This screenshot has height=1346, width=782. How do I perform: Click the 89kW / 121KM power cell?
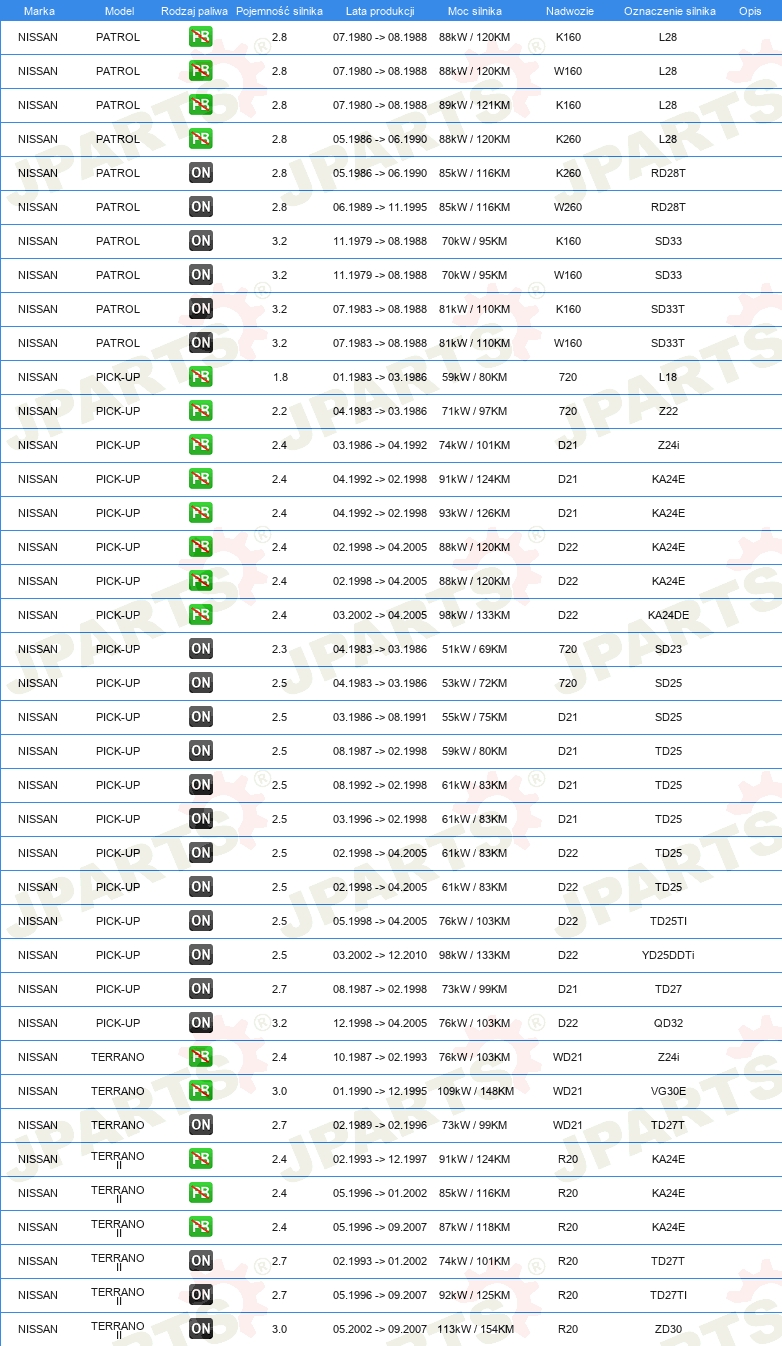click(475, 105)
